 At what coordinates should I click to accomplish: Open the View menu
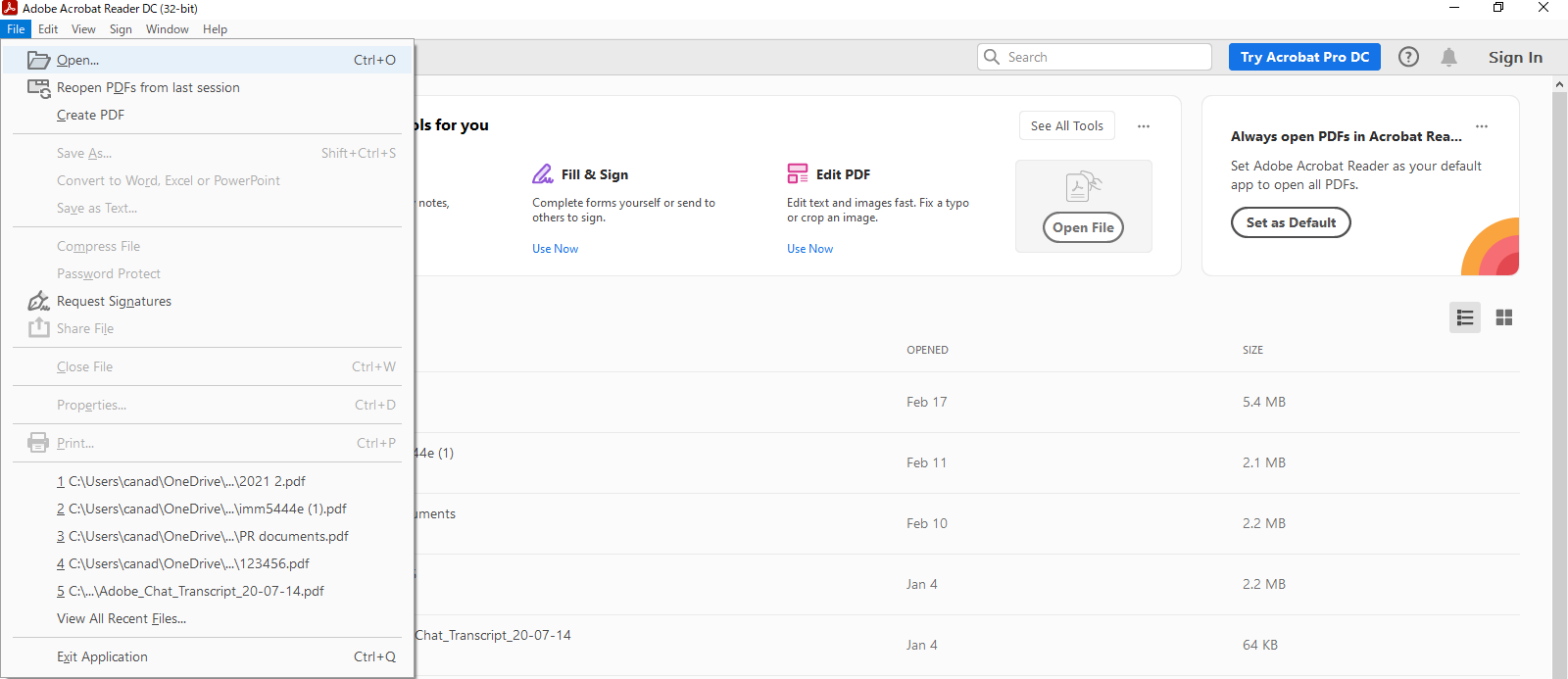pyautogui.click(x=83, y=29)
